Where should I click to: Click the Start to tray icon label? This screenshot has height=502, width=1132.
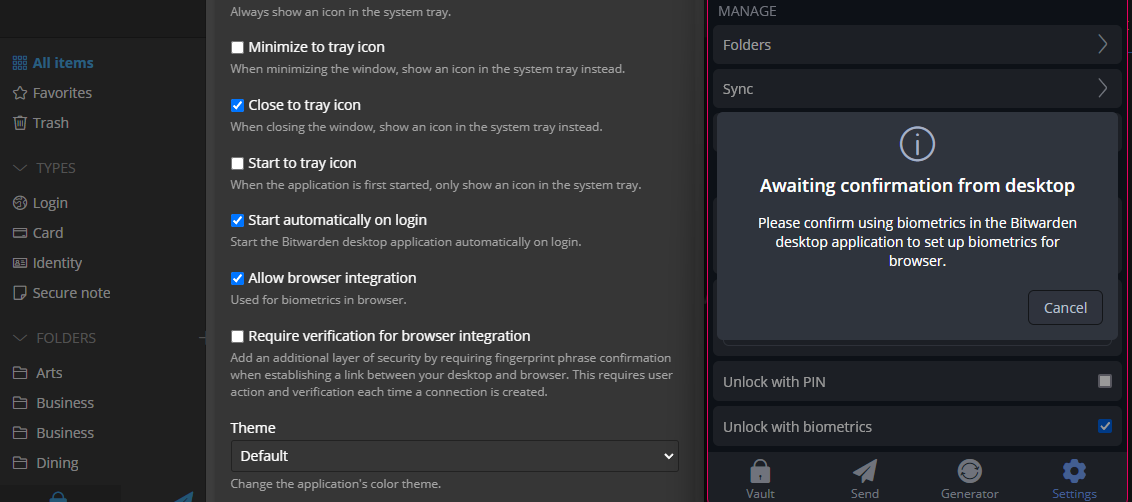point(302,163)
